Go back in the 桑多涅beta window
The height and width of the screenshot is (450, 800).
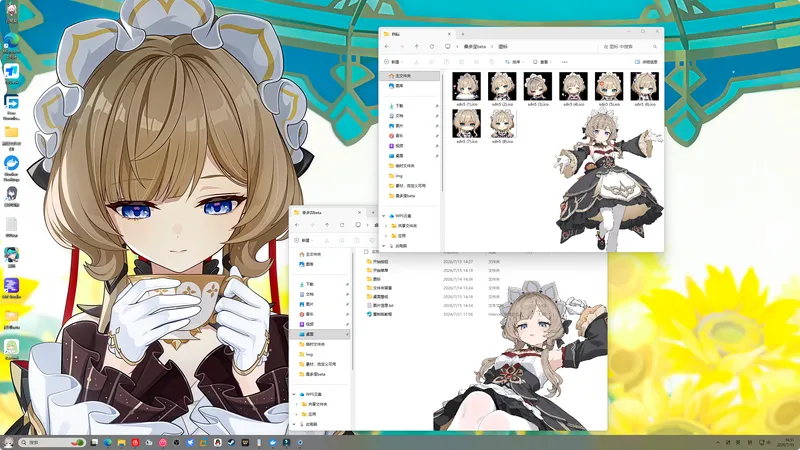tap(297, 225)
